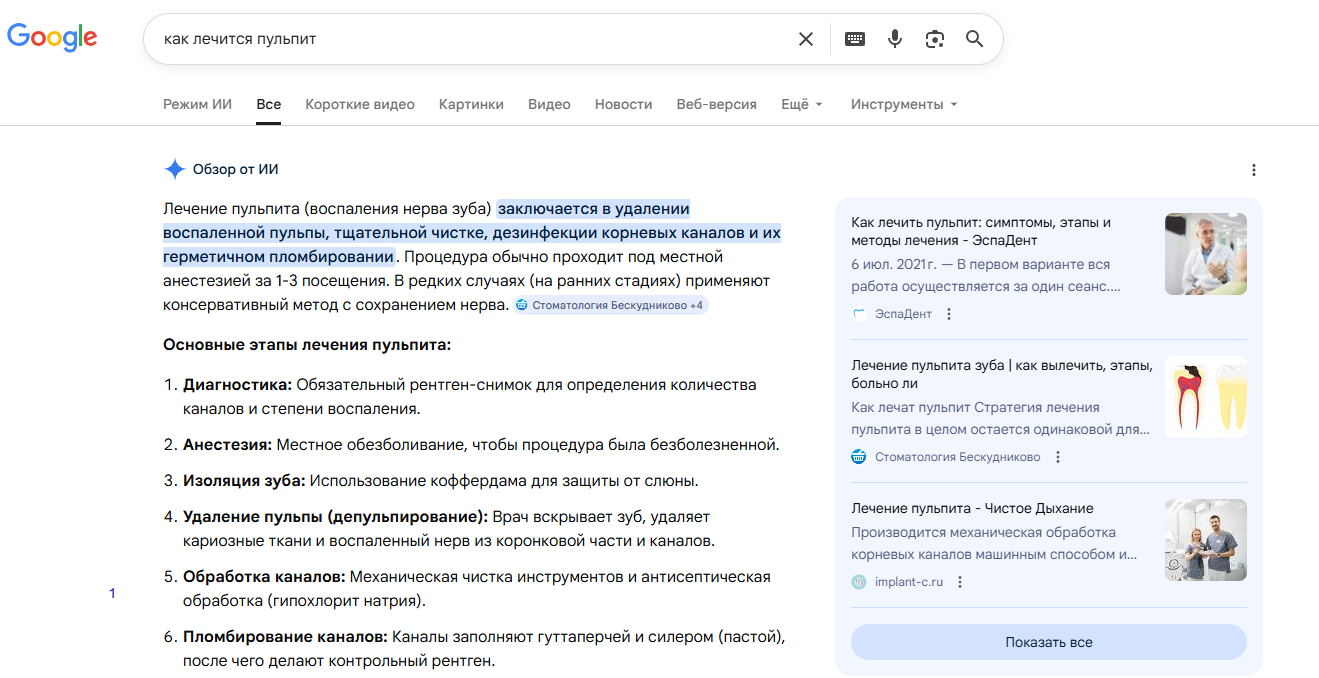
Task: Click the Показать все button
Action: click(x=1048, y=641)
